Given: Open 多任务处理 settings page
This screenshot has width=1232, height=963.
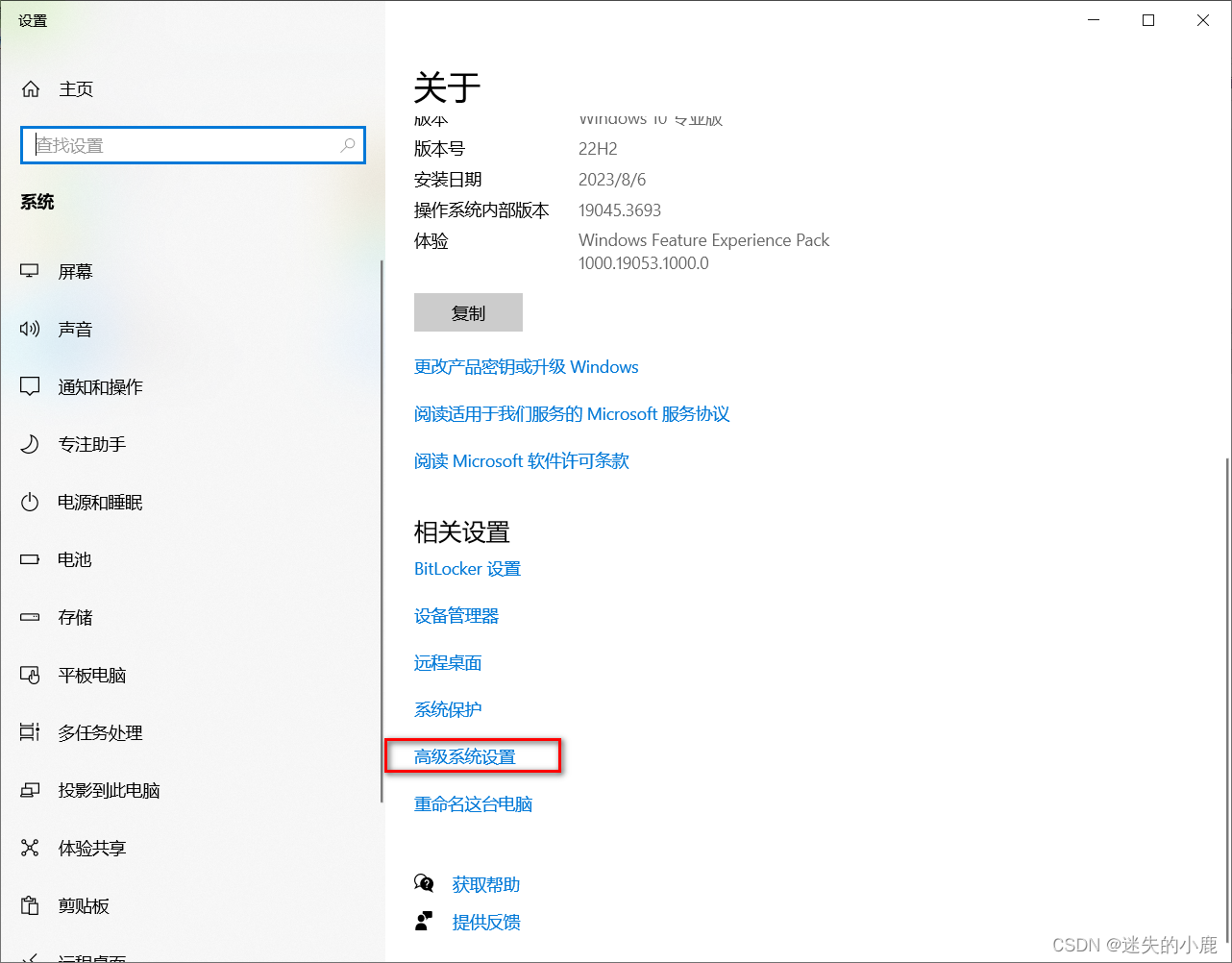Looking at the screenshot, I should point(101,733).
